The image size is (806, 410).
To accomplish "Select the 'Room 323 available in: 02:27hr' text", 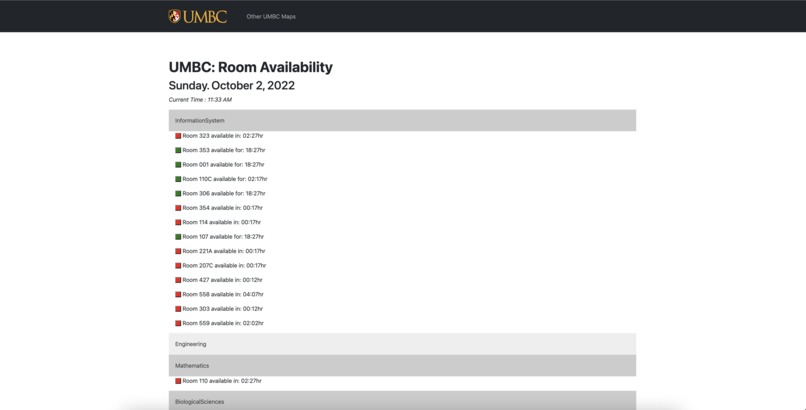I will (223, 136).
